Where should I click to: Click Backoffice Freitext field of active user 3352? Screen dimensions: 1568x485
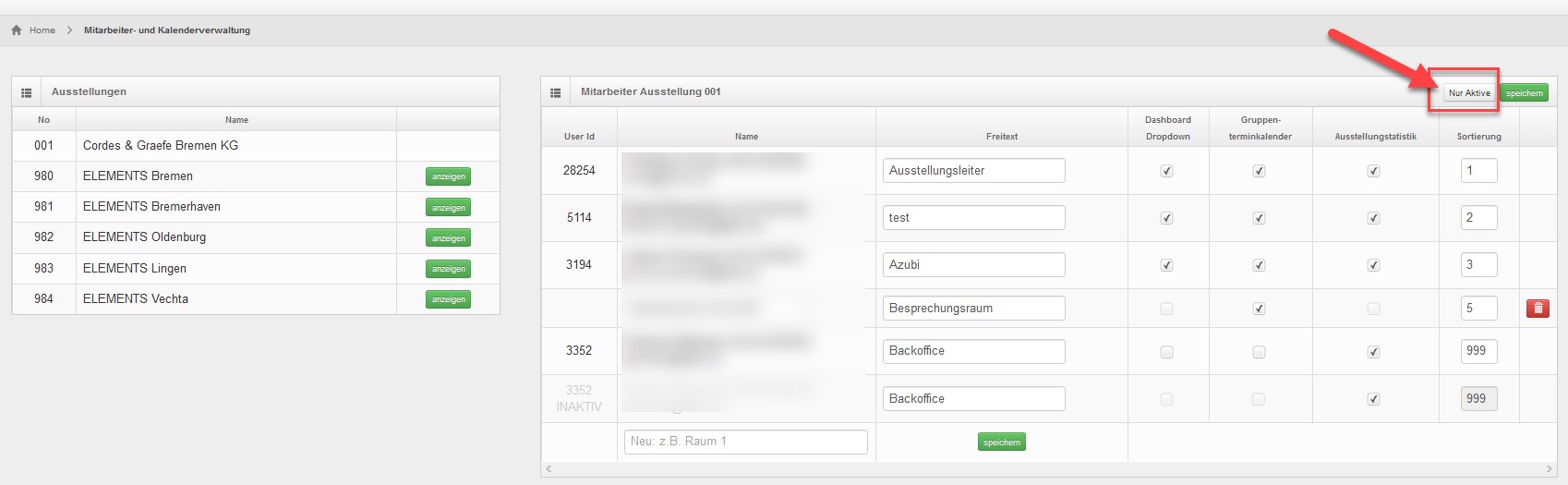point(974,351)
